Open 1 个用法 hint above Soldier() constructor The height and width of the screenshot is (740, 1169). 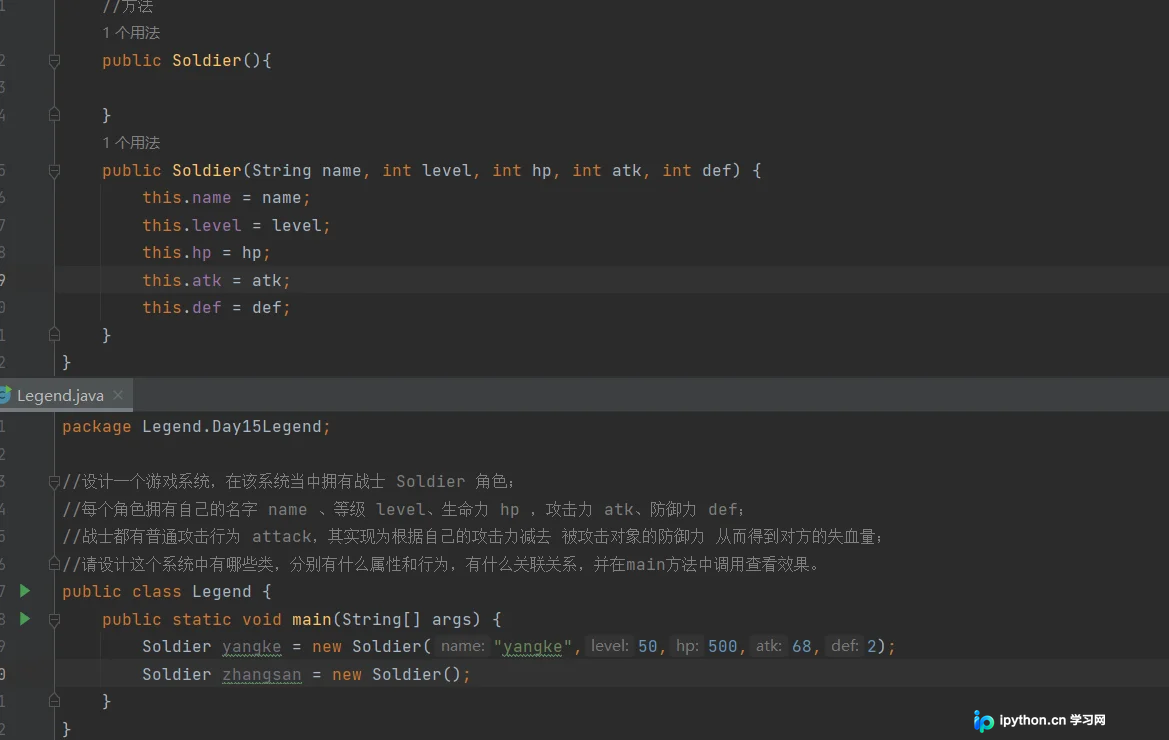tap(131, 33)
